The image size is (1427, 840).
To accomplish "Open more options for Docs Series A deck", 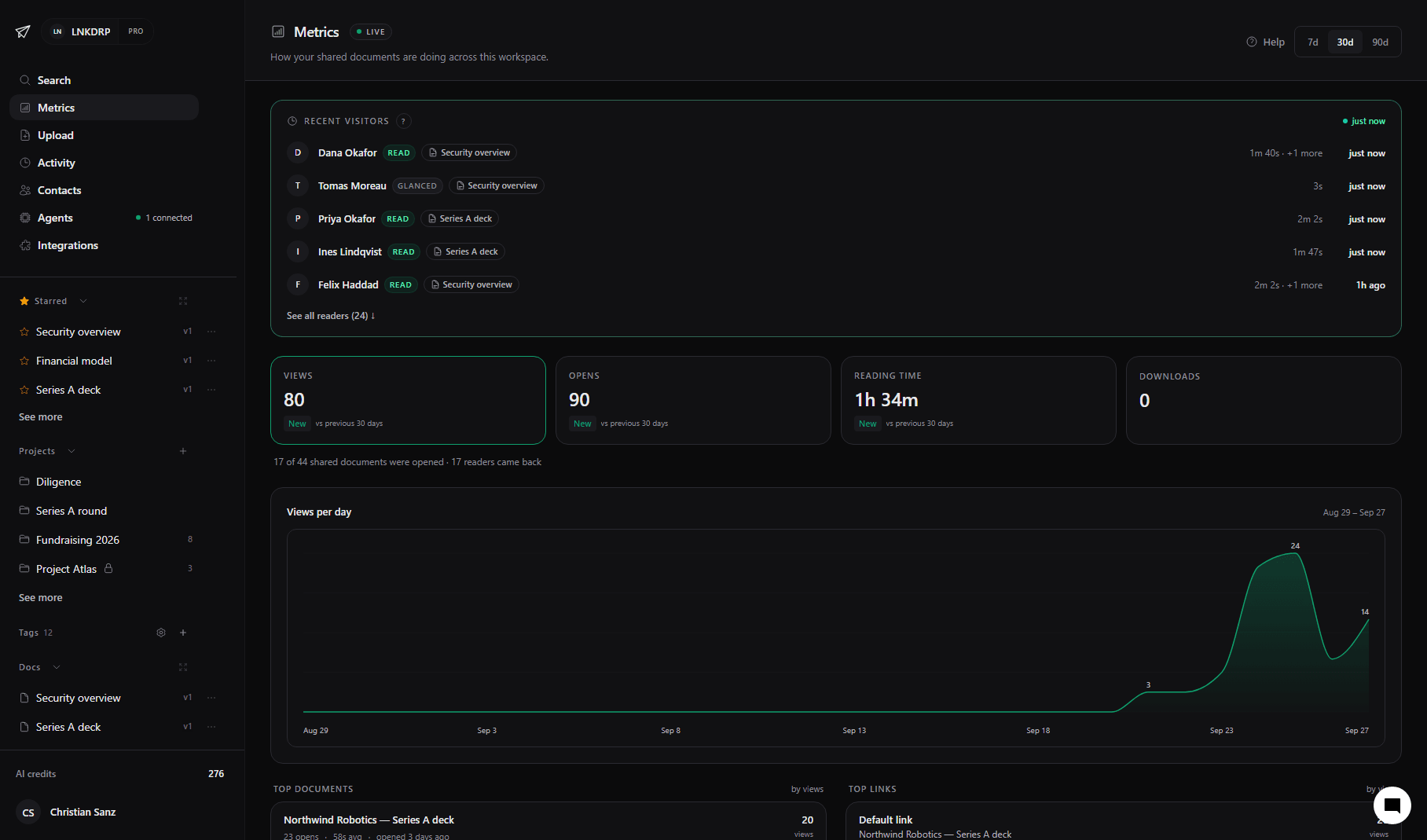I will pos(211,727).
